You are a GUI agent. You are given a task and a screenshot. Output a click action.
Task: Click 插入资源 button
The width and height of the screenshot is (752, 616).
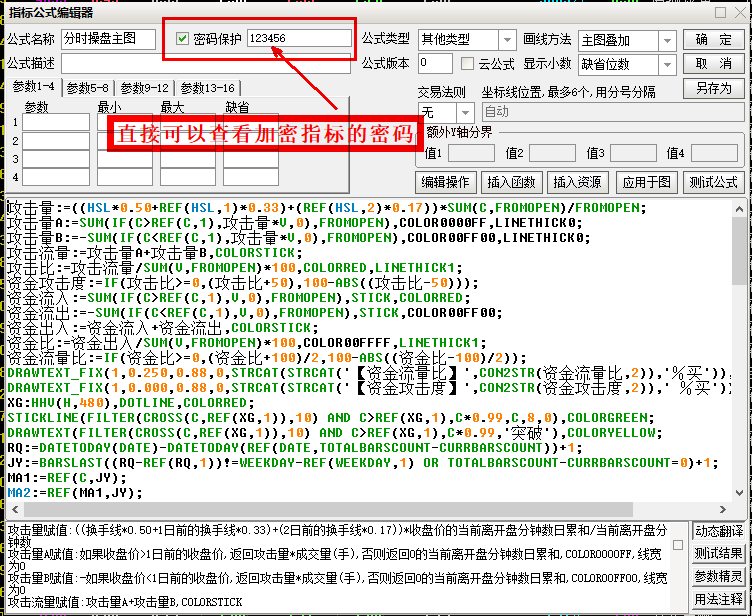[x=577, y=182]
